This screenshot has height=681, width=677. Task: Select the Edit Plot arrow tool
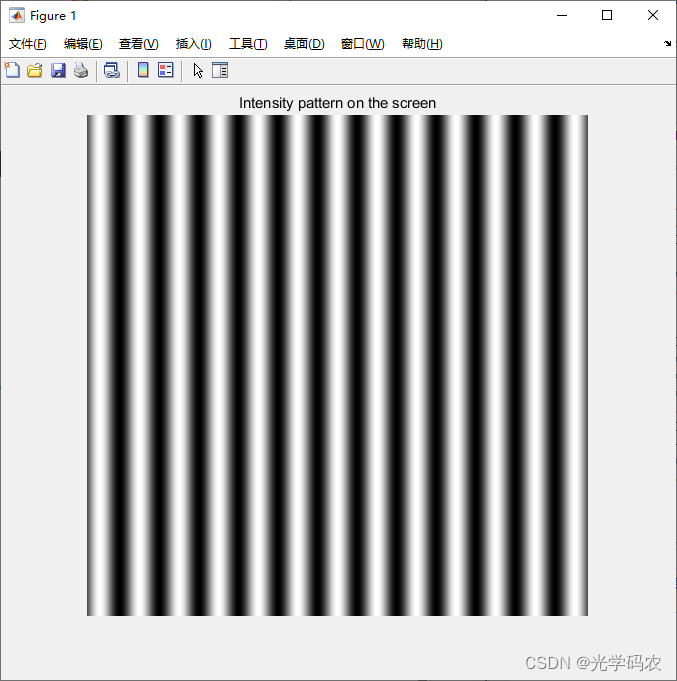click(x=198, y=70)
